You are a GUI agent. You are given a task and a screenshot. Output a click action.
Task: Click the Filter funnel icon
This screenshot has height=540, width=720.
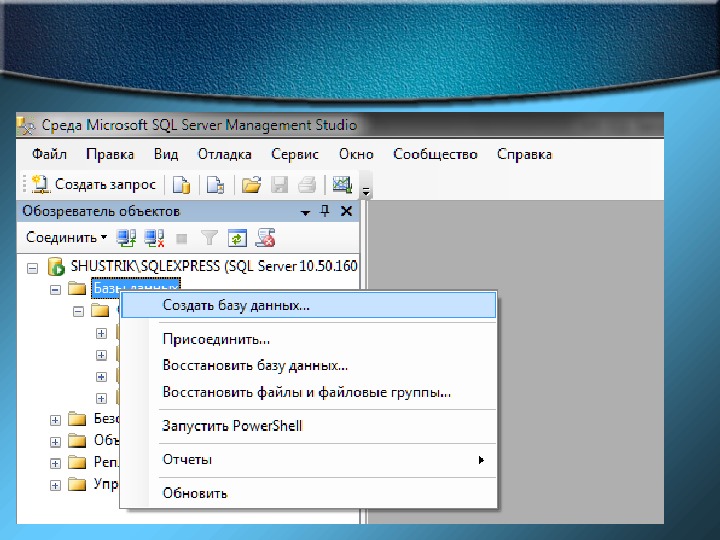(x=209, y=238)
